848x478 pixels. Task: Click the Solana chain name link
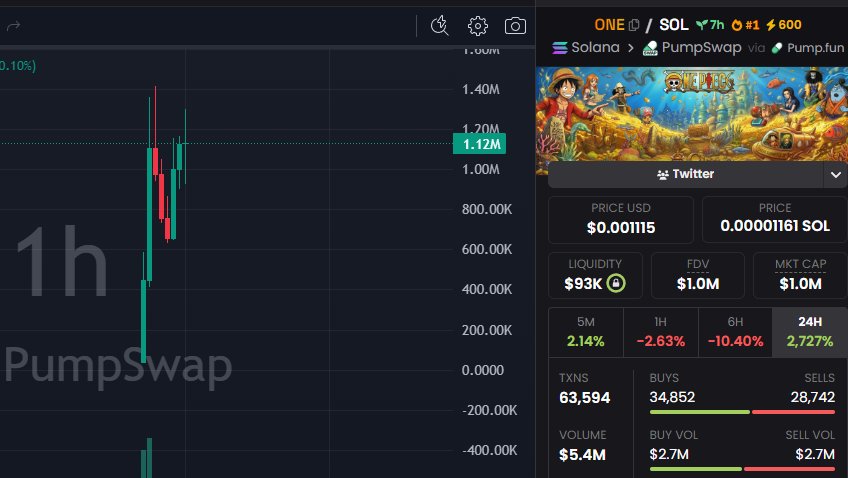[595, 48]
